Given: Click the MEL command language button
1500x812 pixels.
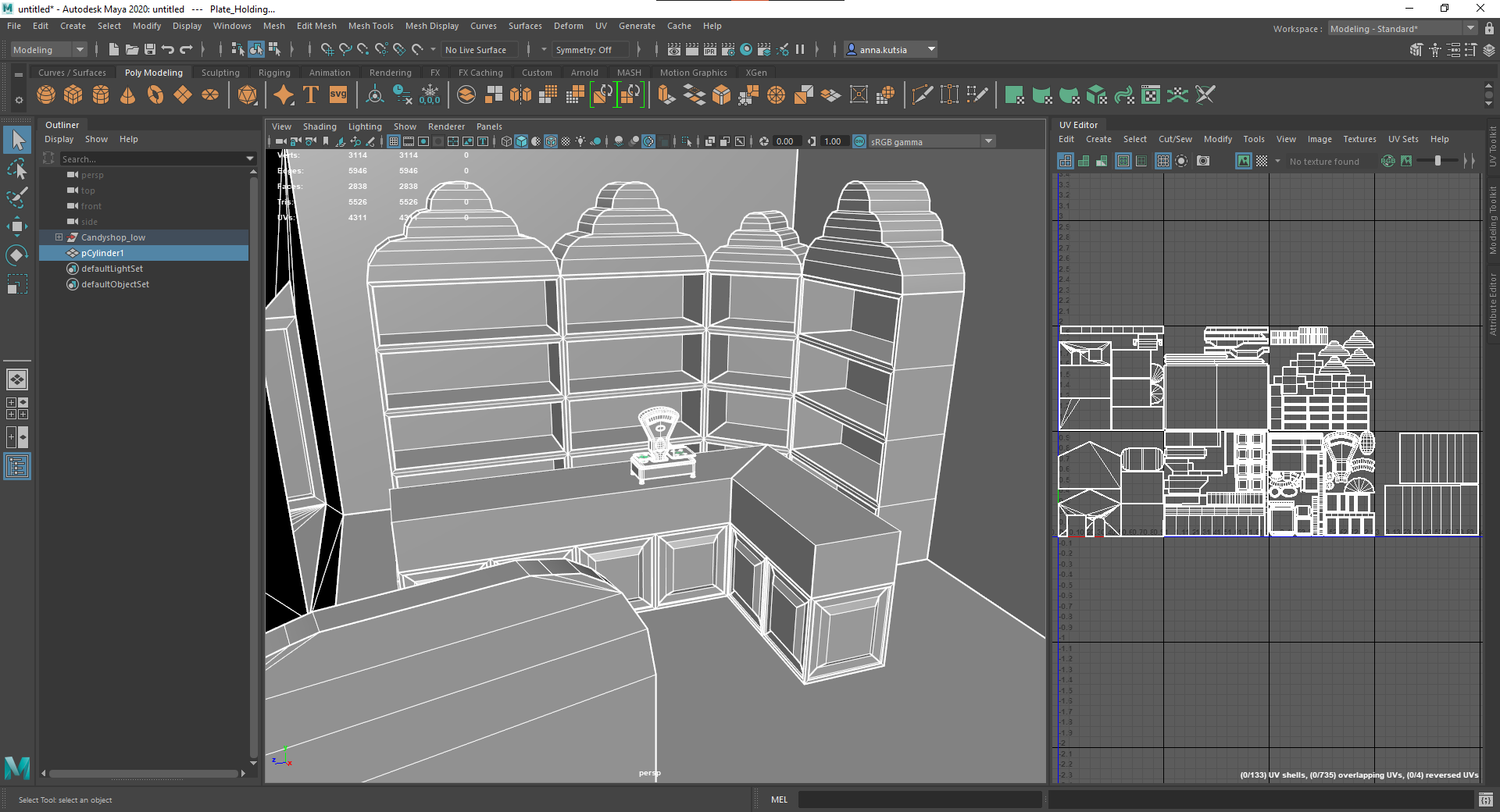Looking at the screenshot, I should (x=779, y=800).
